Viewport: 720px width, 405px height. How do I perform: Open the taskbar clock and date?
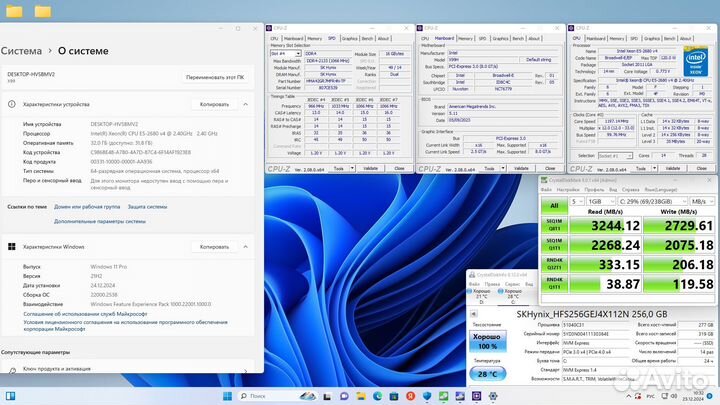pyautogui.click(x=692, y=396)
